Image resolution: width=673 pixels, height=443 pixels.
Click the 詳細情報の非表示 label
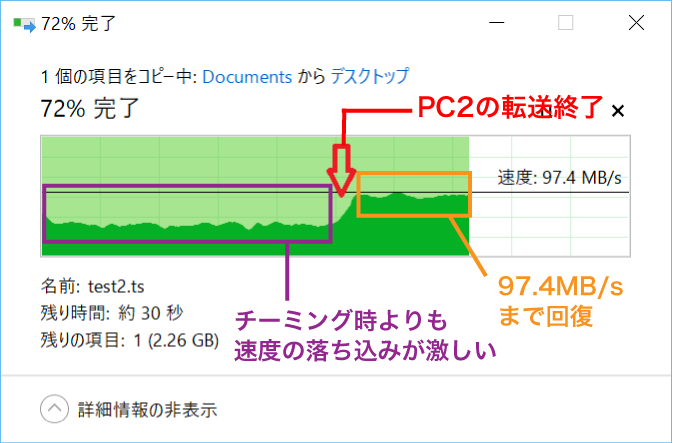147,409
